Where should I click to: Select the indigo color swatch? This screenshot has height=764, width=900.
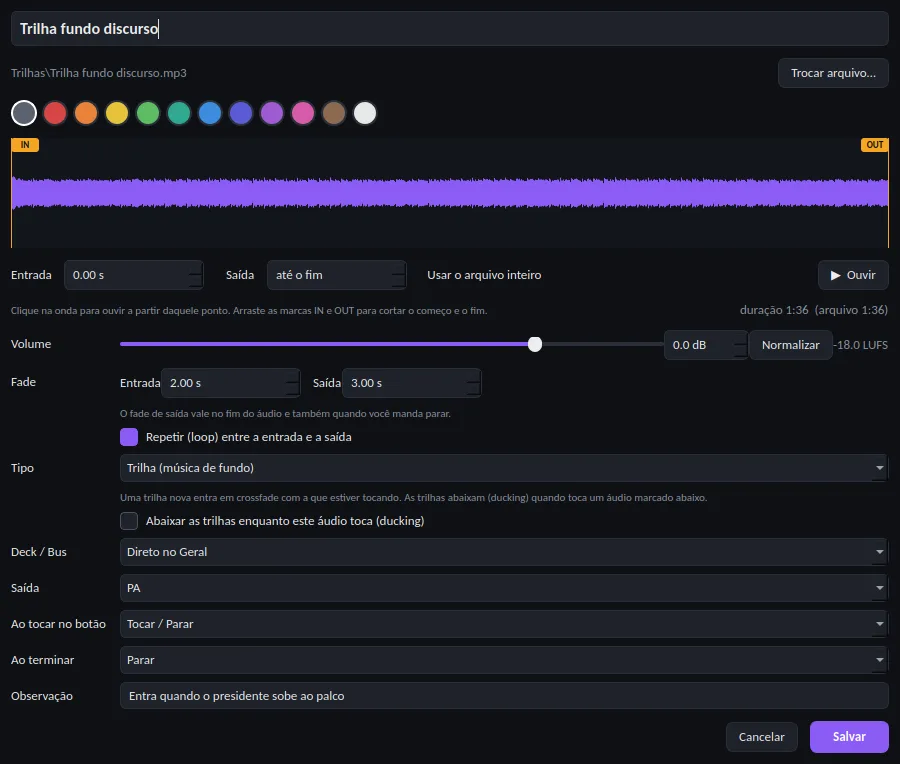(241, 113)
